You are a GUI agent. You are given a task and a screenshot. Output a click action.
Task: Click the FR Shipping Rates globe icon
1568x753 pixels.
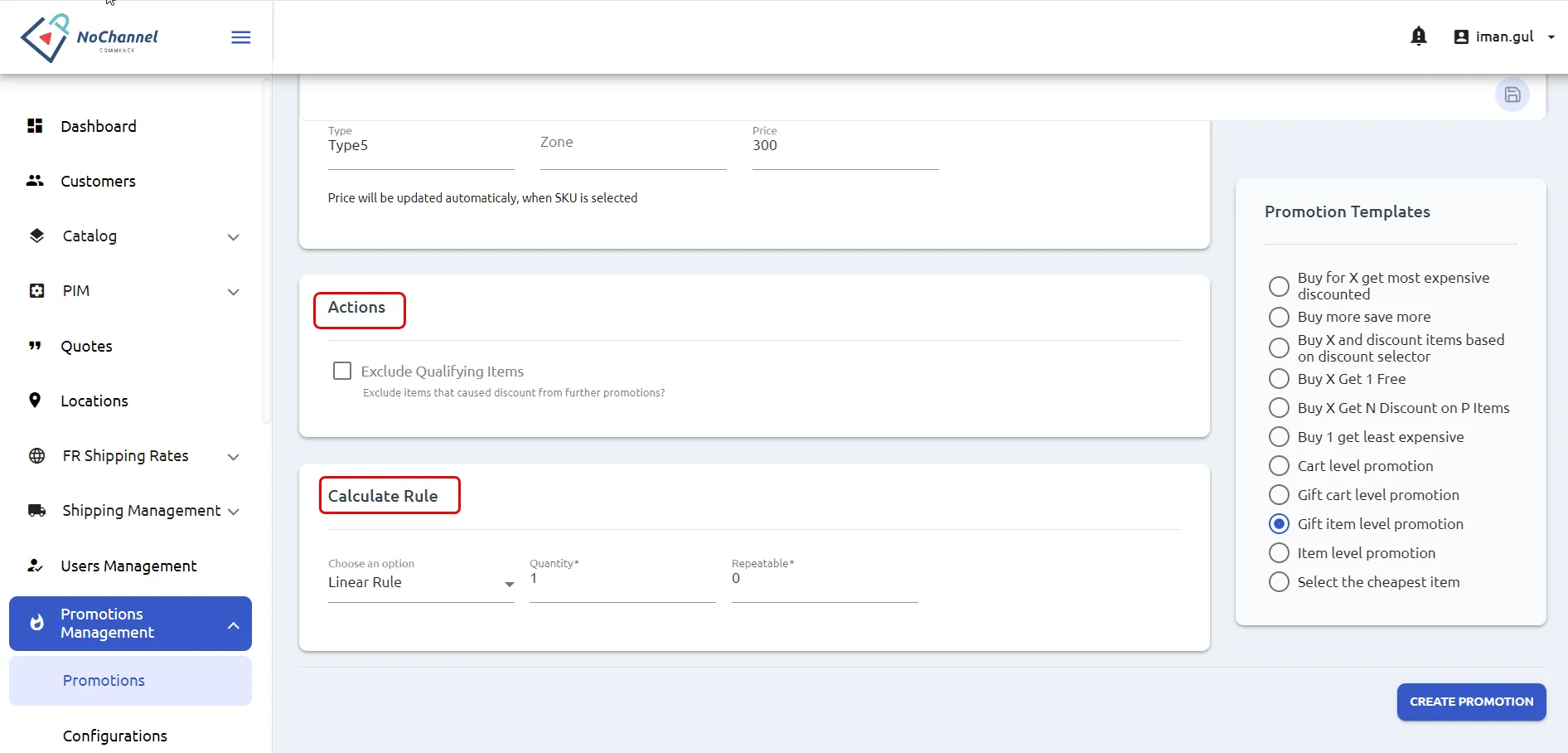[x=36, y=456]
